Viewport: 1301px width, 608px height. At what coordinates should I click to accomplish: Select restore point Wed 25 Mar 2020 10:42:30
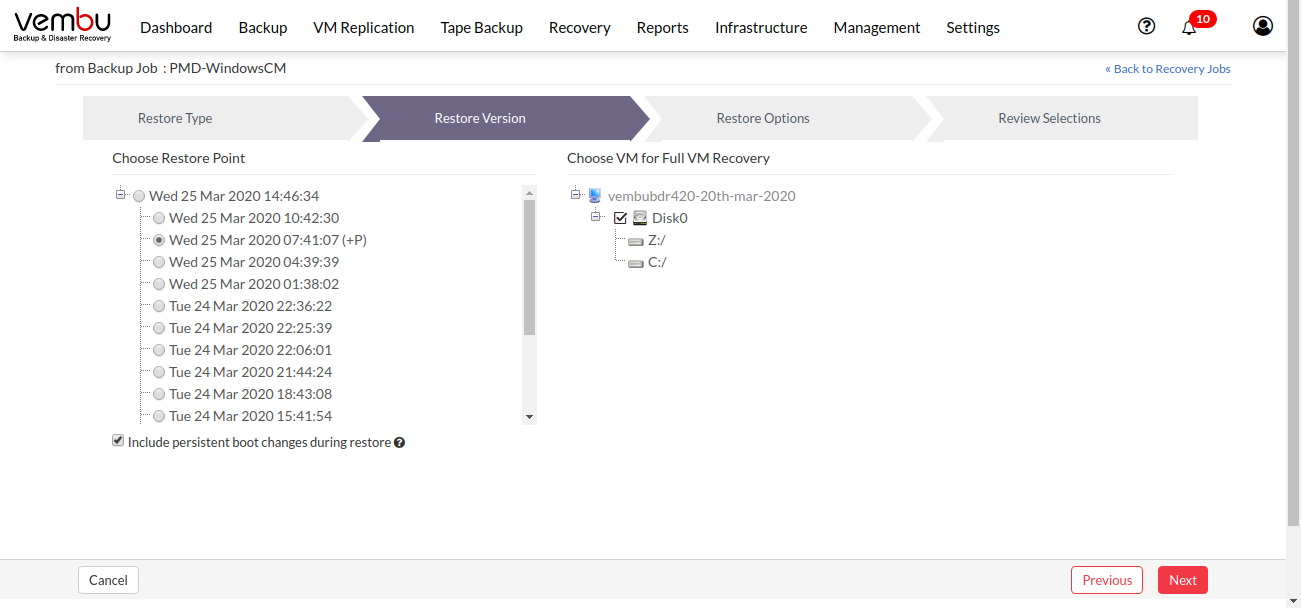pos(159,218)
